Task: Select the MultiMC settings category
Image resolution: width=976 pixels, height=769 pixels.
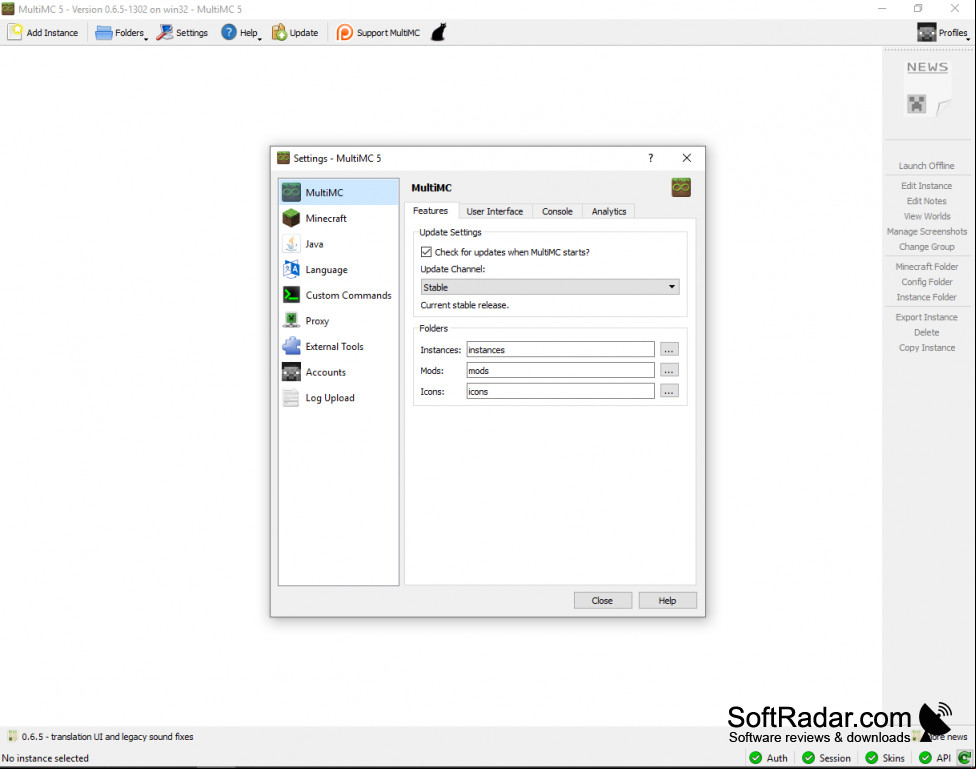Action: pyautogui.click(x=339, y=192)
